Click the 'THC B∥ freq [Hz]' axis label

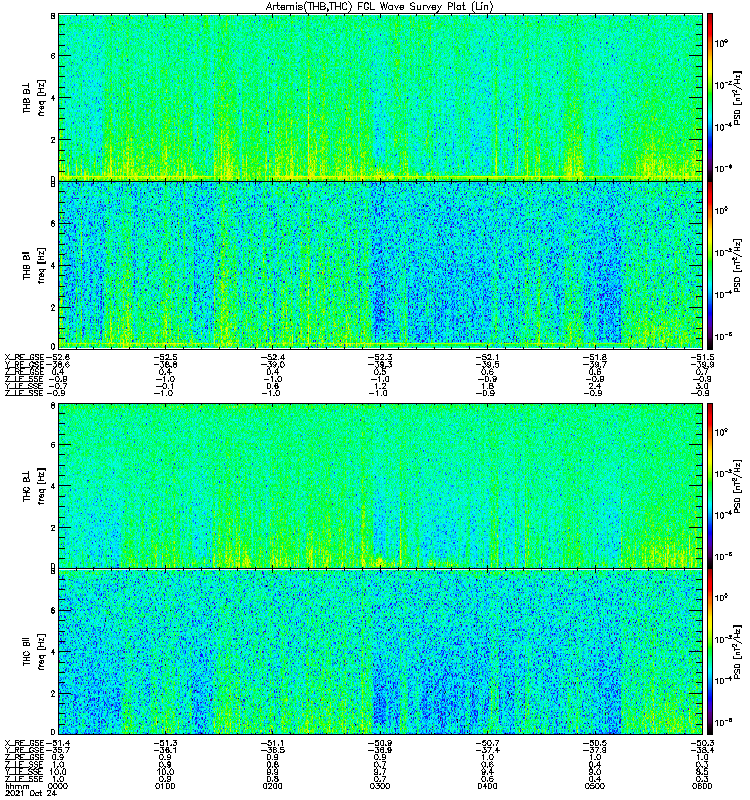pos(34,652)
